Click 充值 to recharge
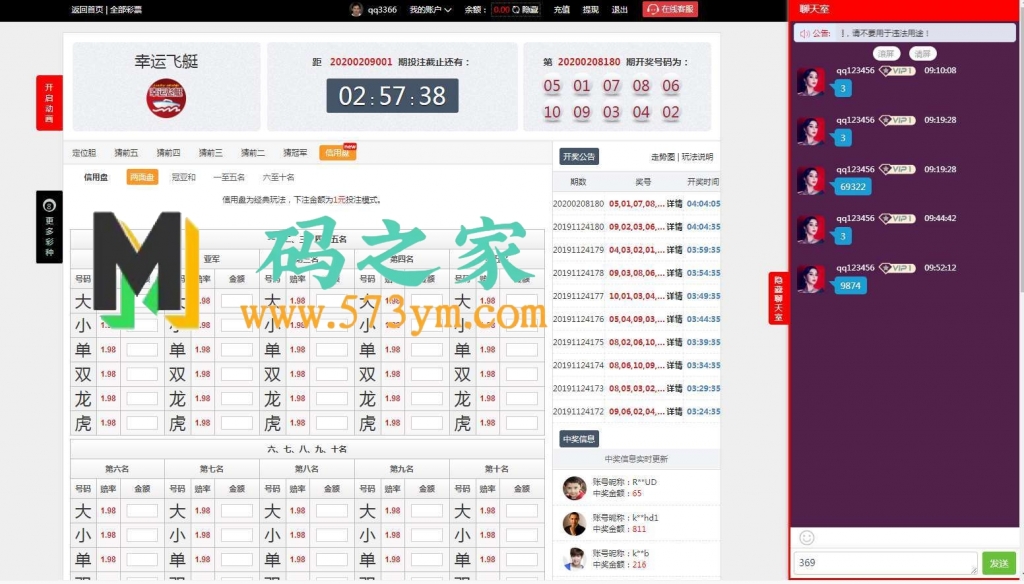 562,10
